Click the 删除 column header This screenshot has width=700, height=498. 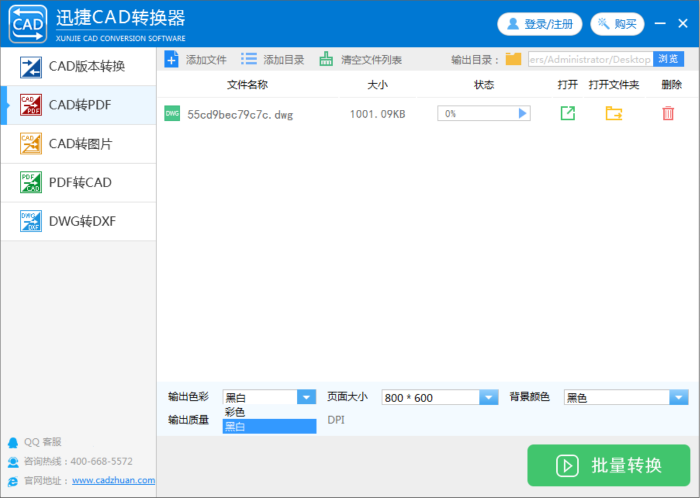coord(672,85)
